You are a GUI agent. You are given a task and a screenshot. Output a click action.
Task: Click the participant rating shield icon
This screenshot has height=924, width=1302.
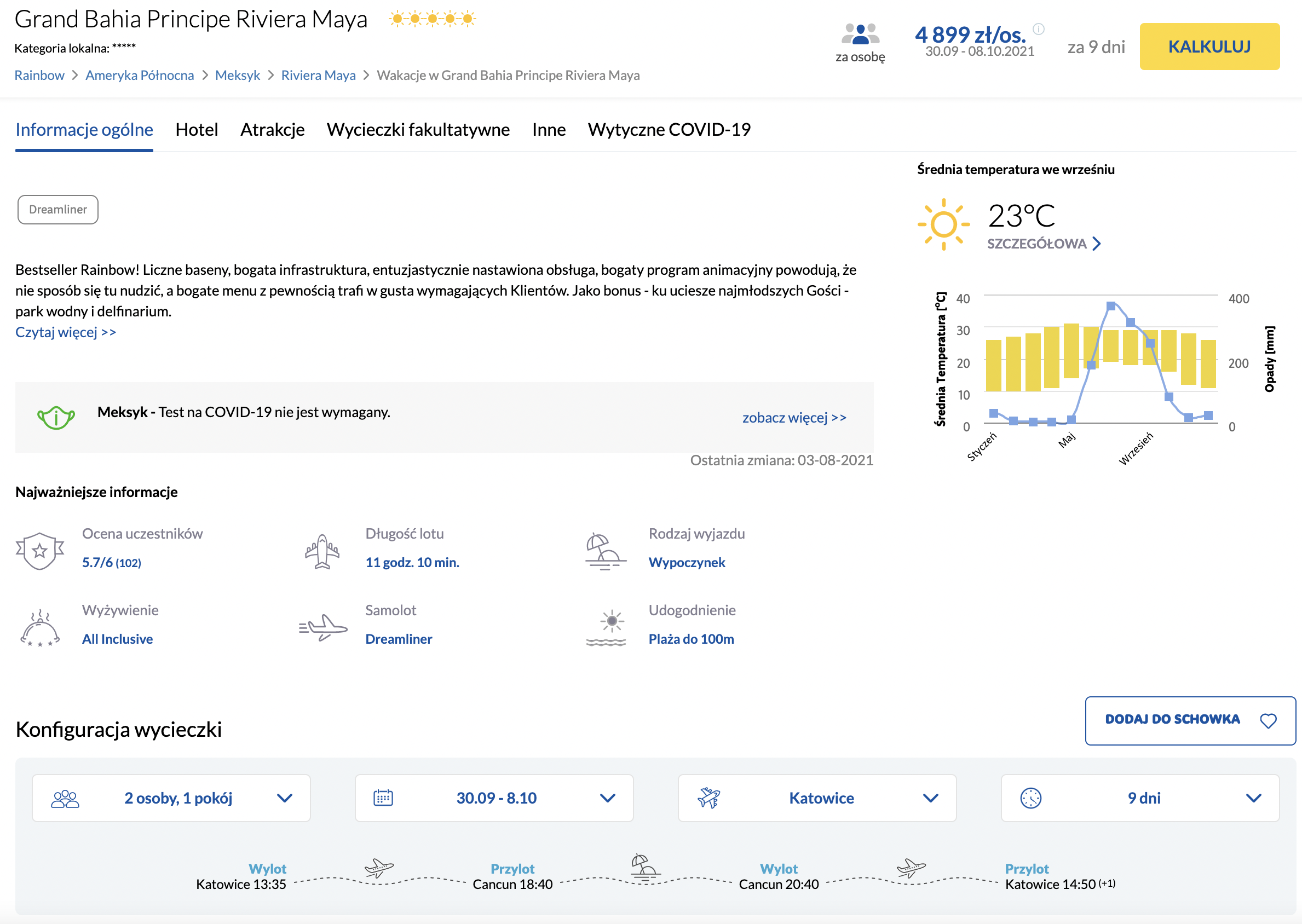[40, 550]
